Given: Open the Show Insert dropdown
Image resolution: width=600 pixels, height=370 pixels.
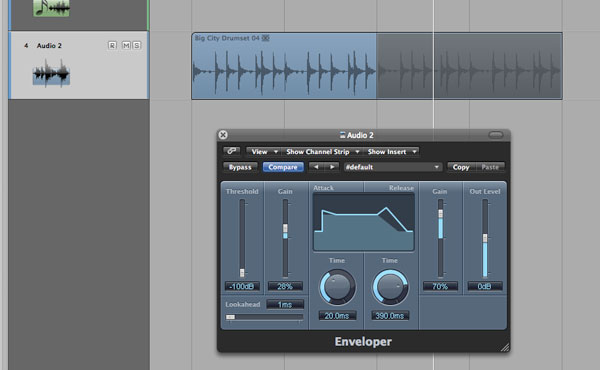Looking at the screenshot, I should [x=391, y=152].
